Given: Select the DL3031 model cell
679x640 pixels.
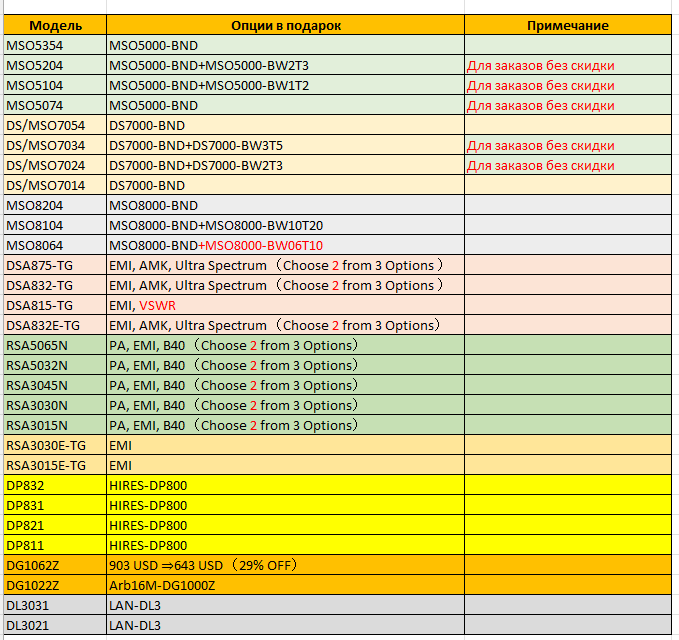Looking at the screenshot, I should pos(55,605).
